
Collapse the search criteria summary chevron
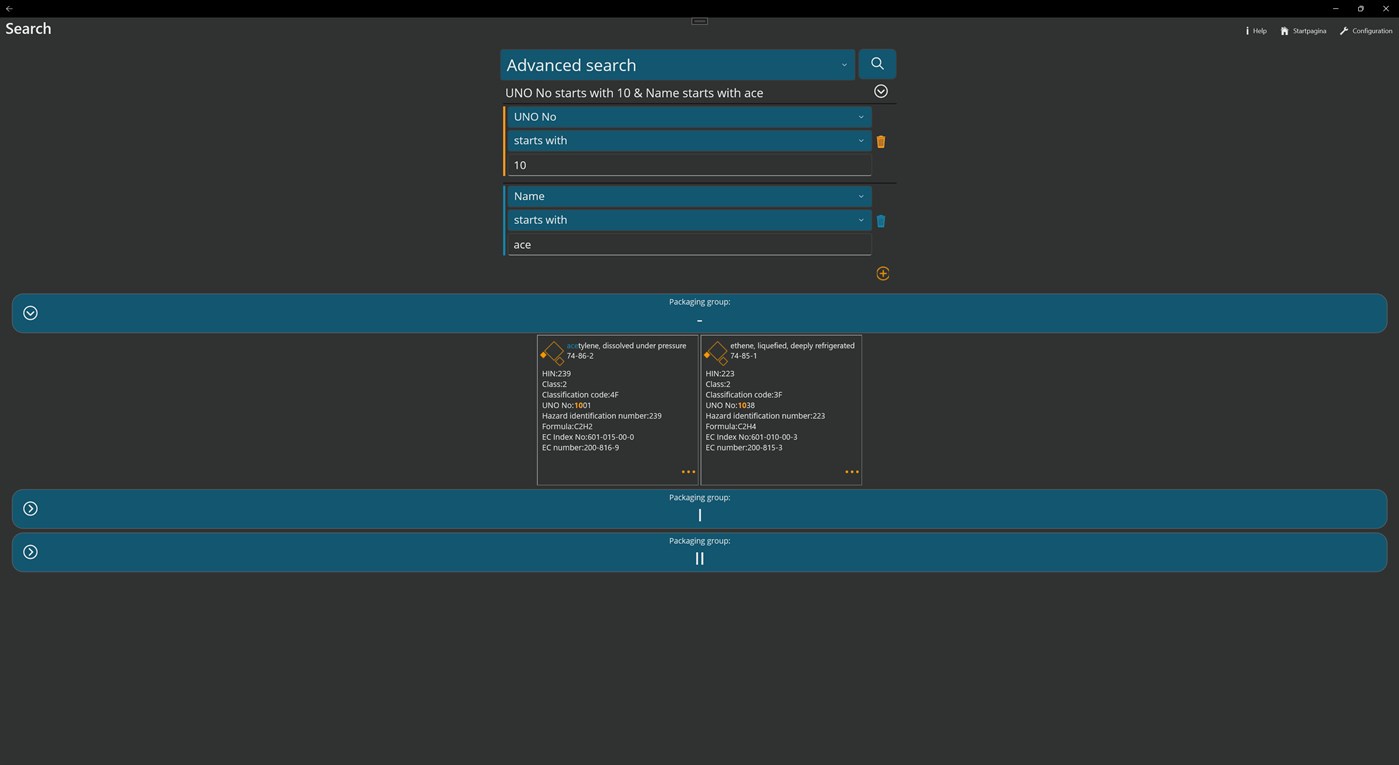point(881,91)
